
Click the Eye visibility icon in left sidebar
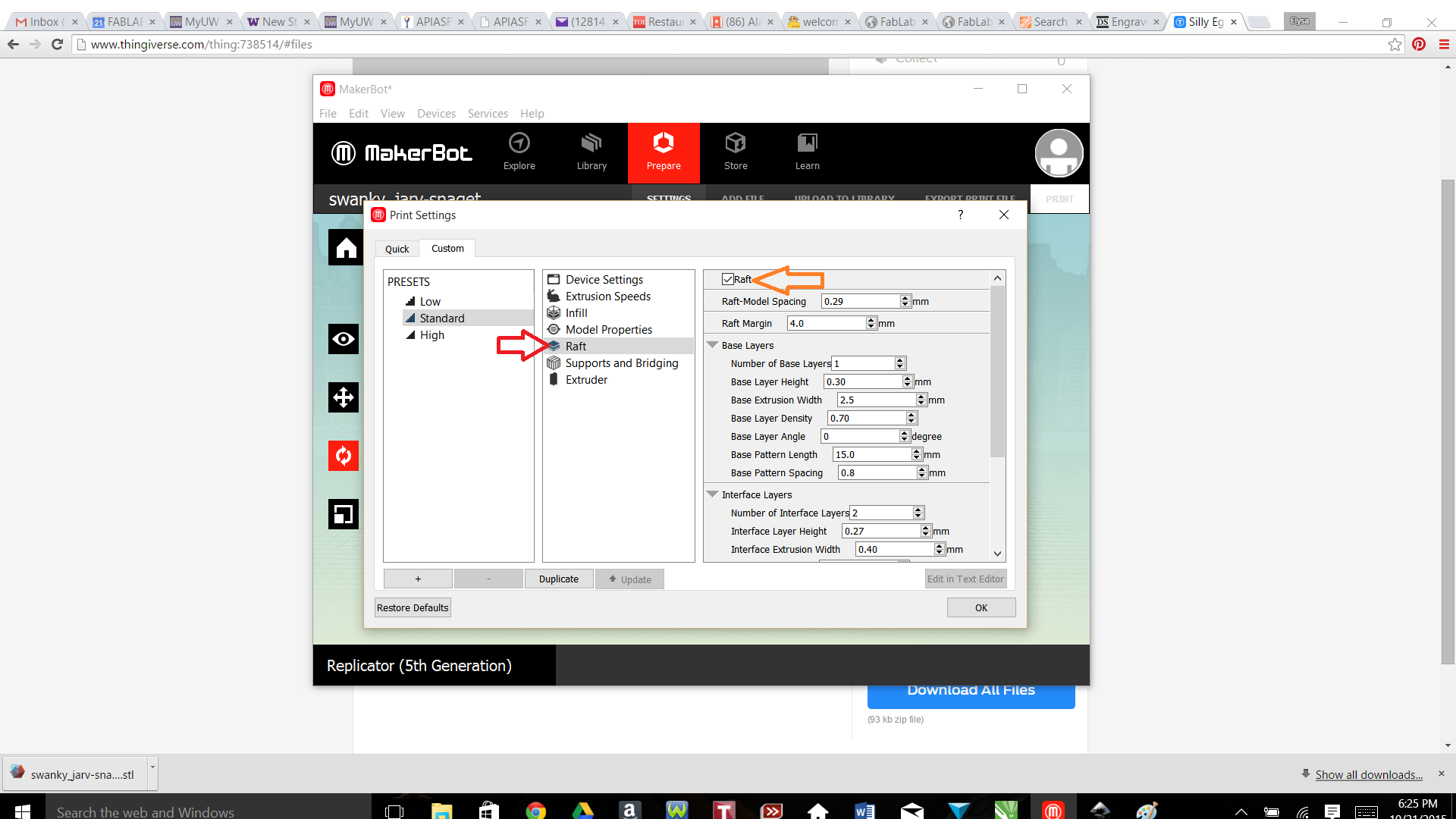tap(344, 340)
